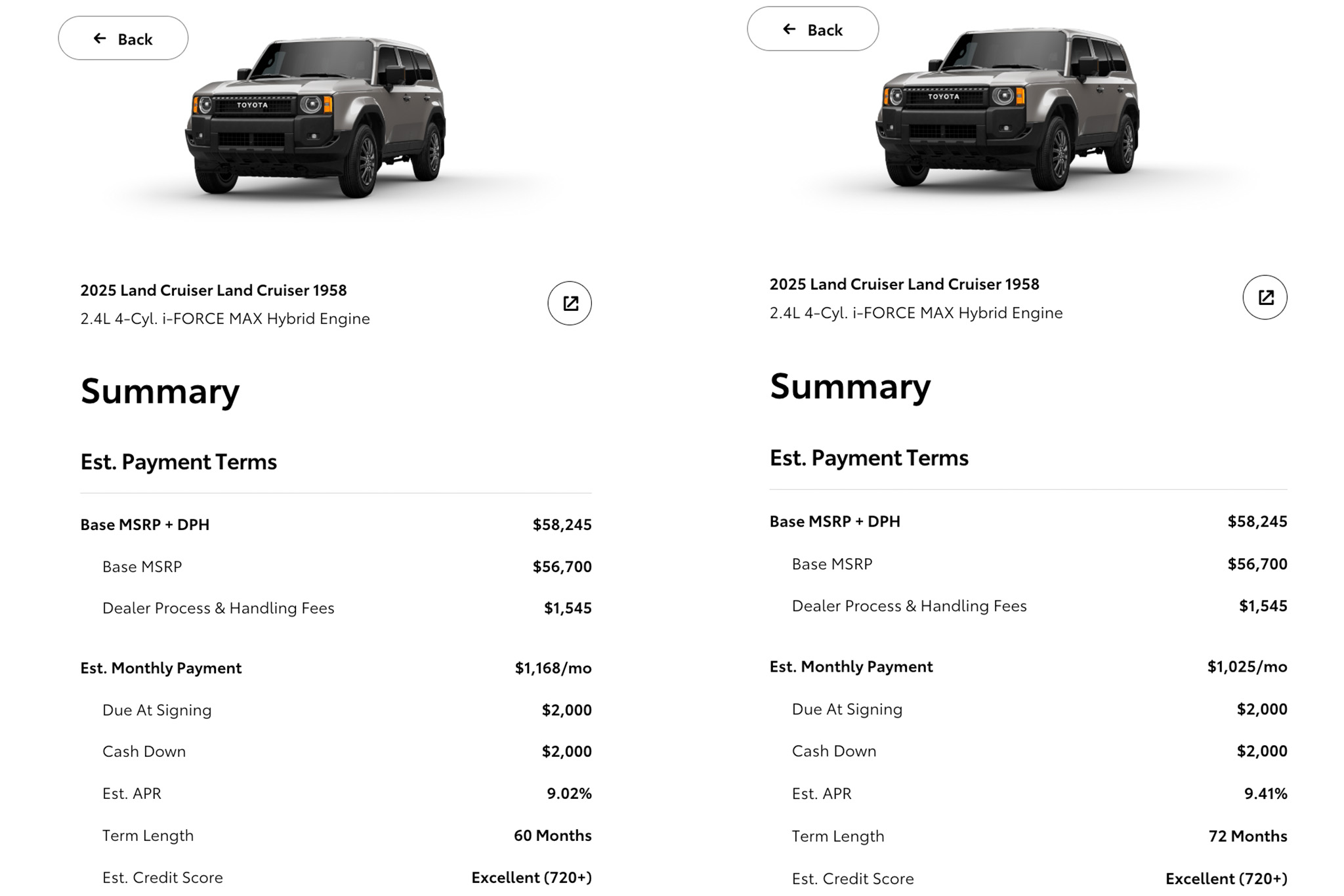Click the back arrow icon above the $1,025/mo summary
This screenshot has height=896, width=1344.
click(789, 29)
